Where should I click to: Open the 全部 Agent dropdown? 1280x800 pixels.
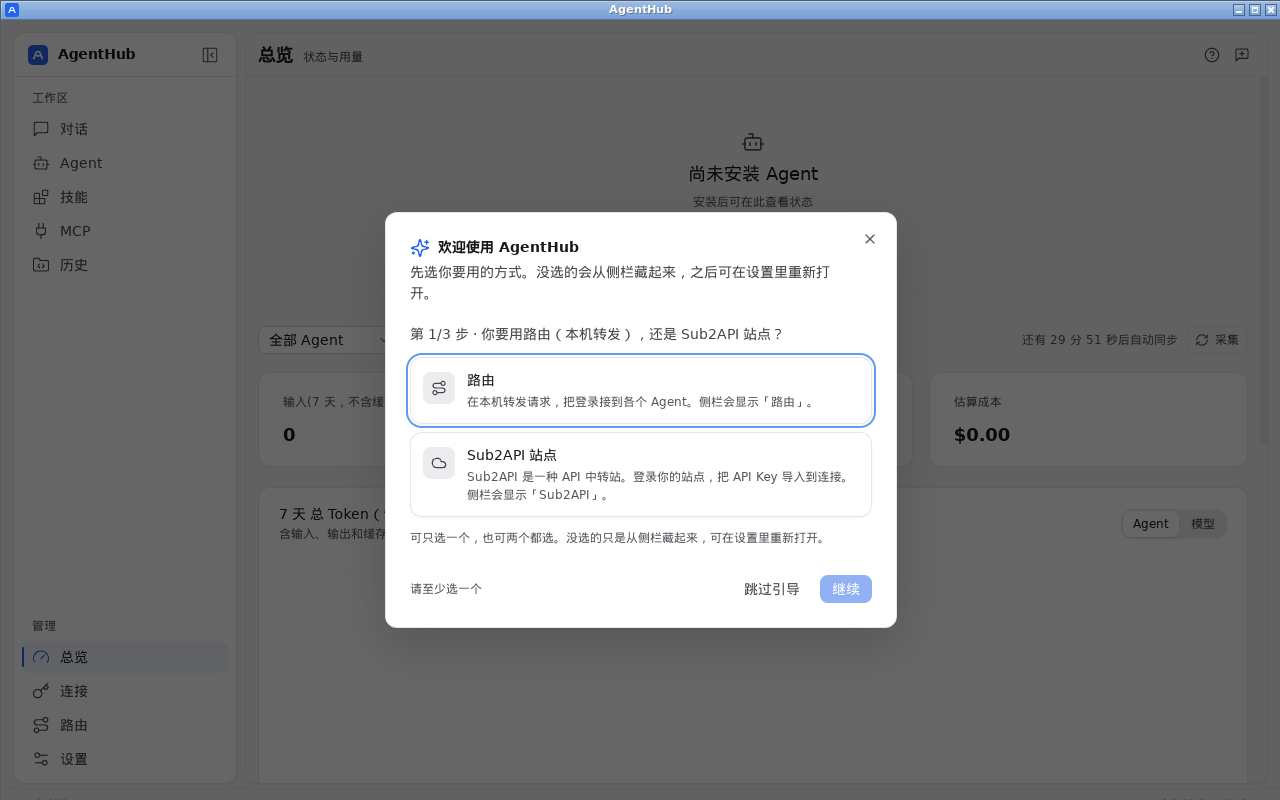326,340
